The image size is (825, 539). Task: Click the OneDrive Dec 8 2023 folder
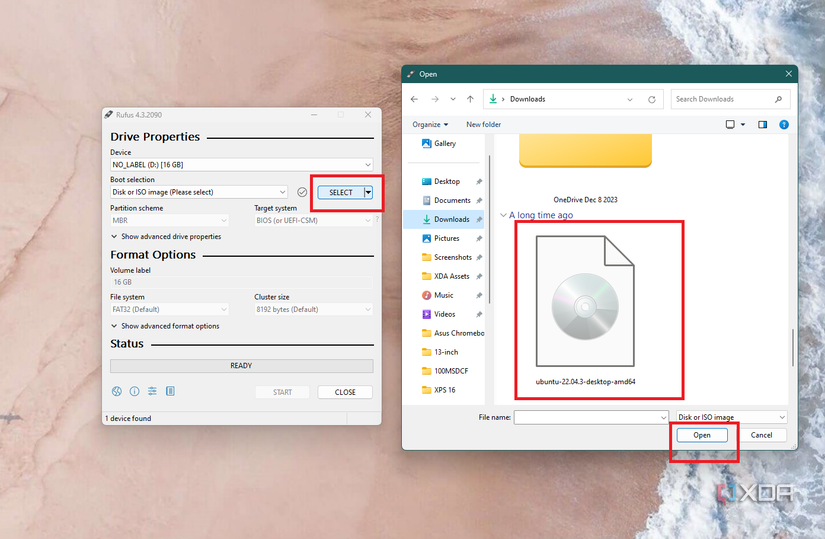[x=585, y=168]
